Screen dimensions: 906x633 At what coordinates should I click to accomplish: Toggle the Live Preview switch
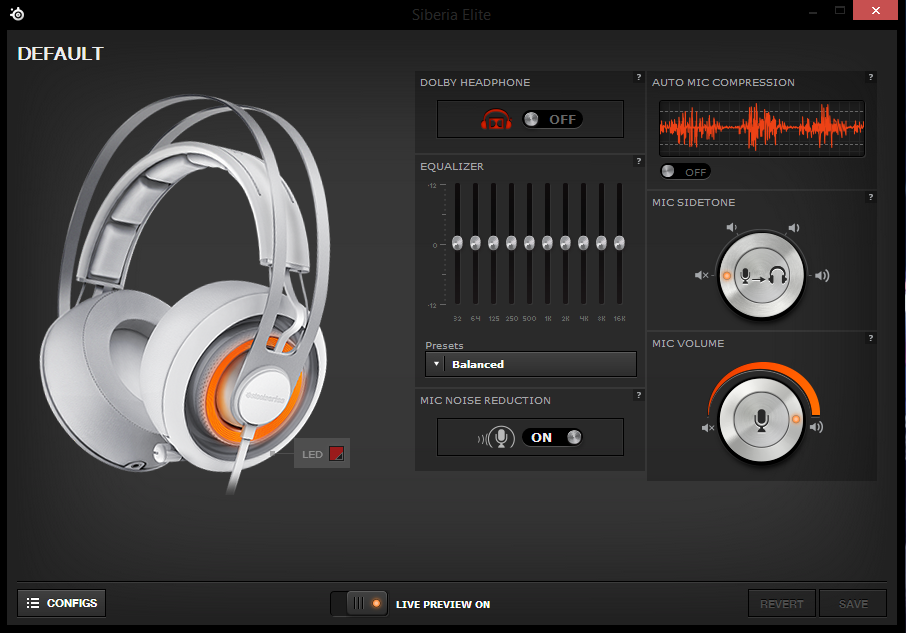pos(360,603)
